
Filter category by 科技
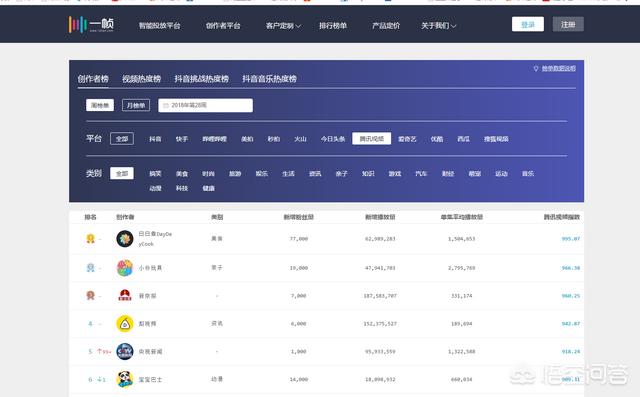[182, 188]
